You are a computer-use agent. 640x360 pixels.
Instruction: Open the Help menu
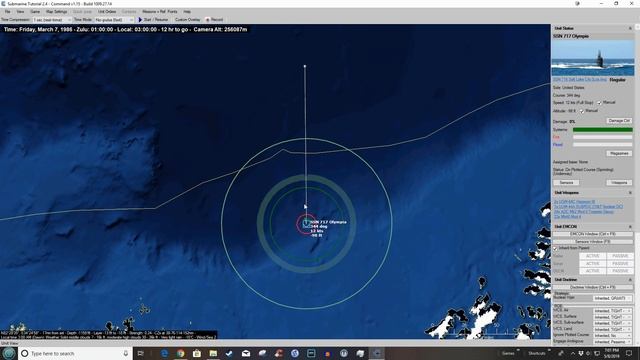(x=187, y=11)
